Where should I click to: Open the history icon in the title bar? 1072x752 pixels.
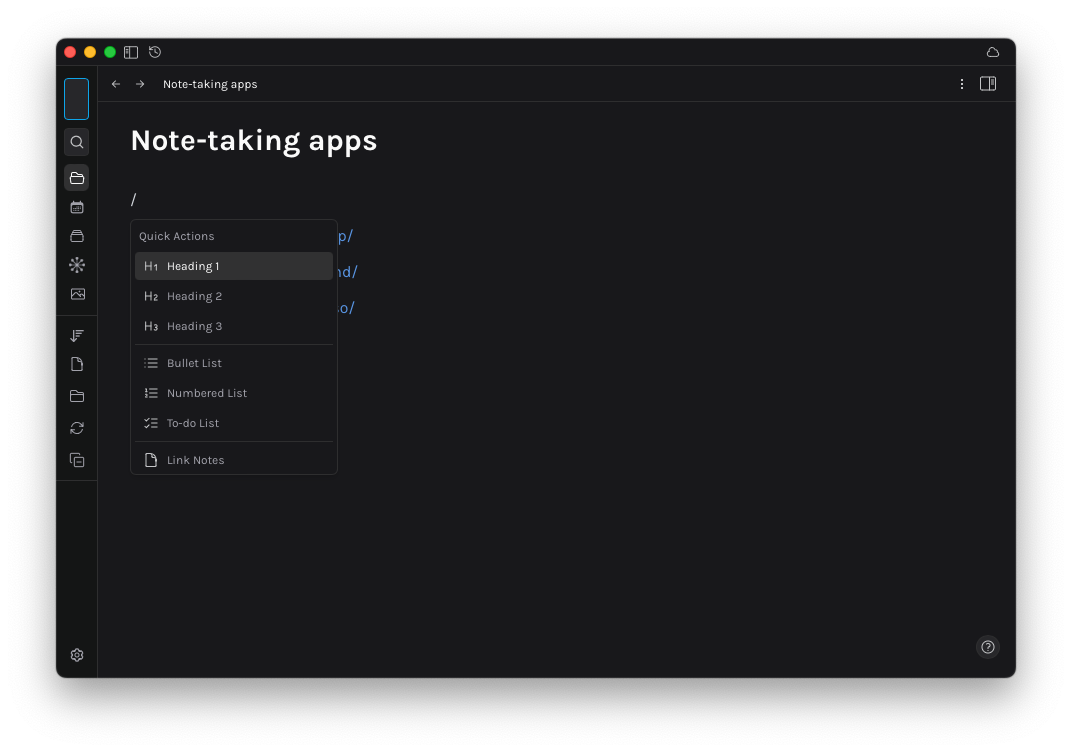(155, 51)
